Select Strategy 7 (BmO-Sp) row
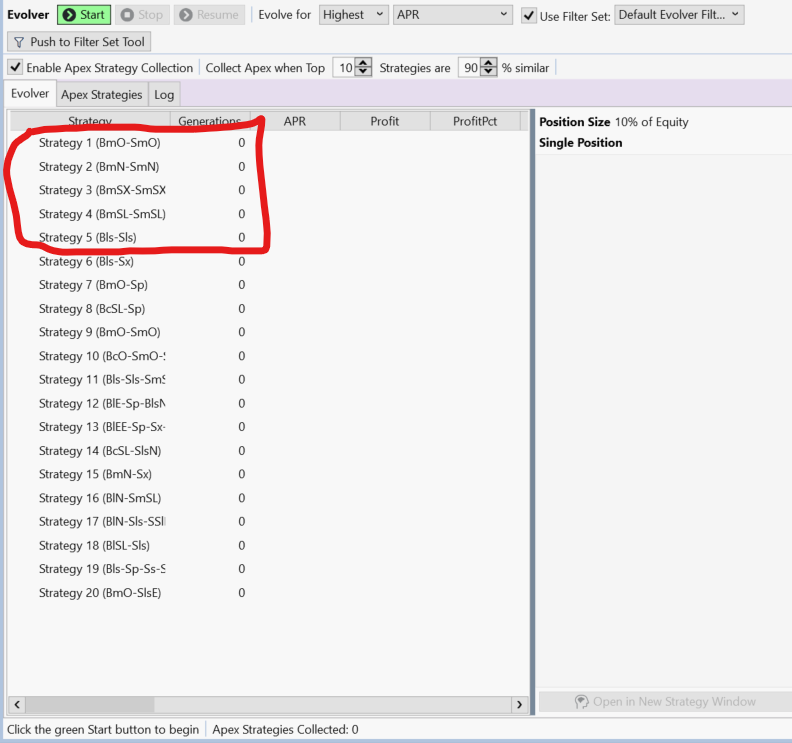792x743 pixels. 93,285
